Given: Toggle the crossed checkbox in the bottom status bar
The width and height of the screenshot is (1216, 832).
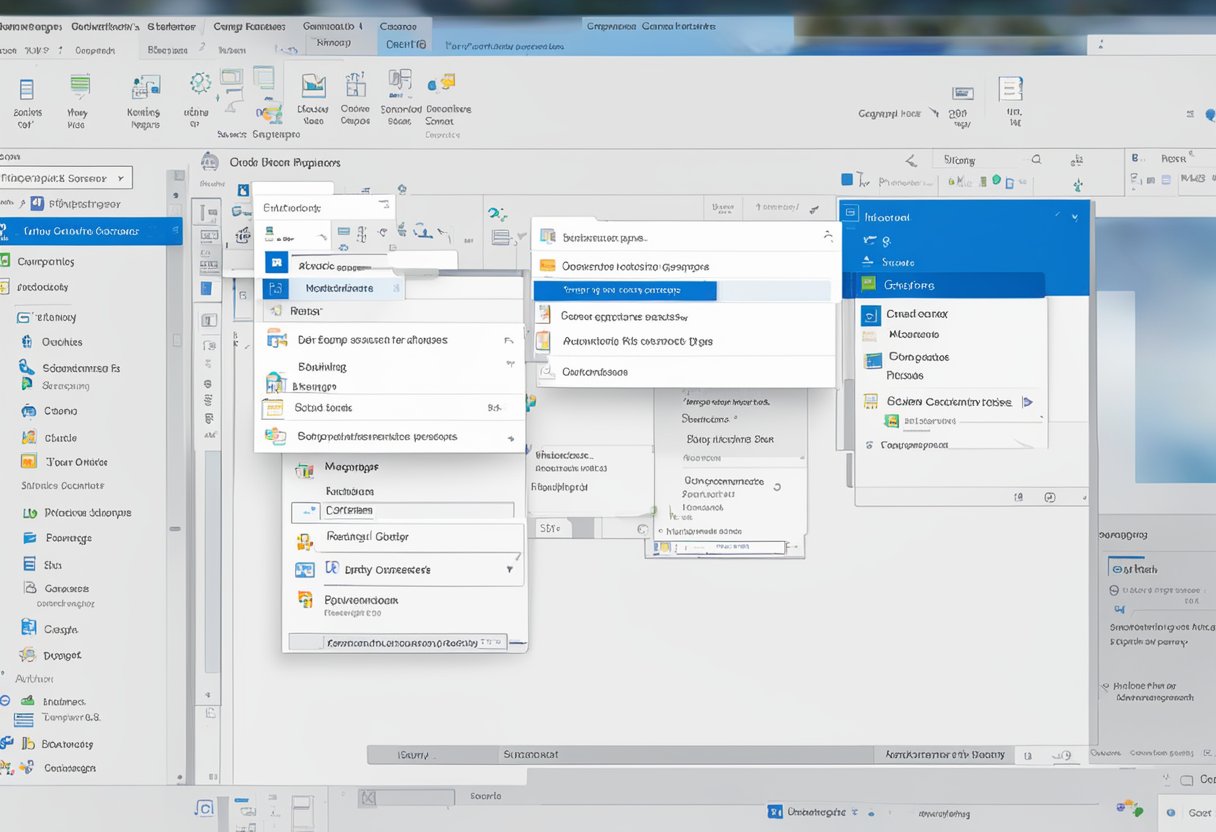Looking at the screenshot, I should click(x=367, y=797).
